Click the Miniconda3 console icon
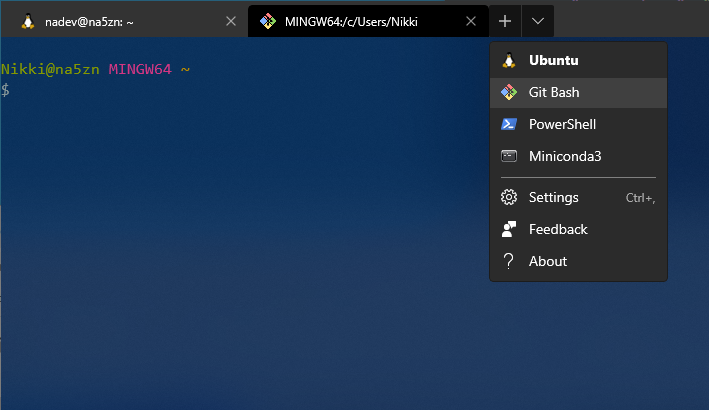The height and width of the screenshot is (410, 709). (509, 156)
